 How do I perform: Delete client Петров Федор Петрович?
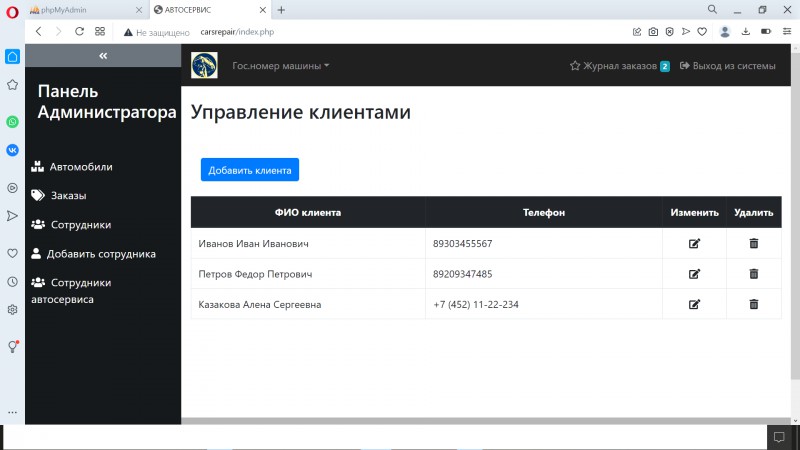[754, 274]
